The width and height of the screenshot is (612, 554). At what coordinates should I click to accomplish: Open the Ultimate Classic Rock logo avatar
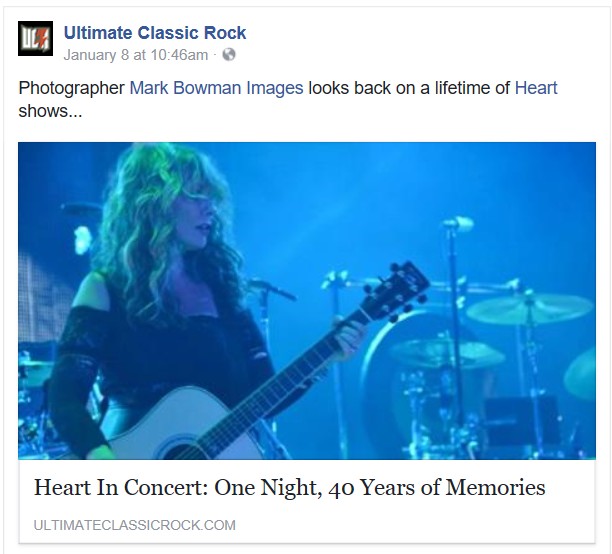tap(35, 38)
